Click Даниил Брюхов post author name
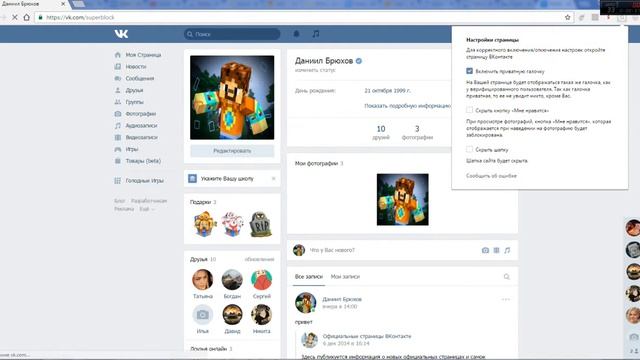 [x=342, y=299]
